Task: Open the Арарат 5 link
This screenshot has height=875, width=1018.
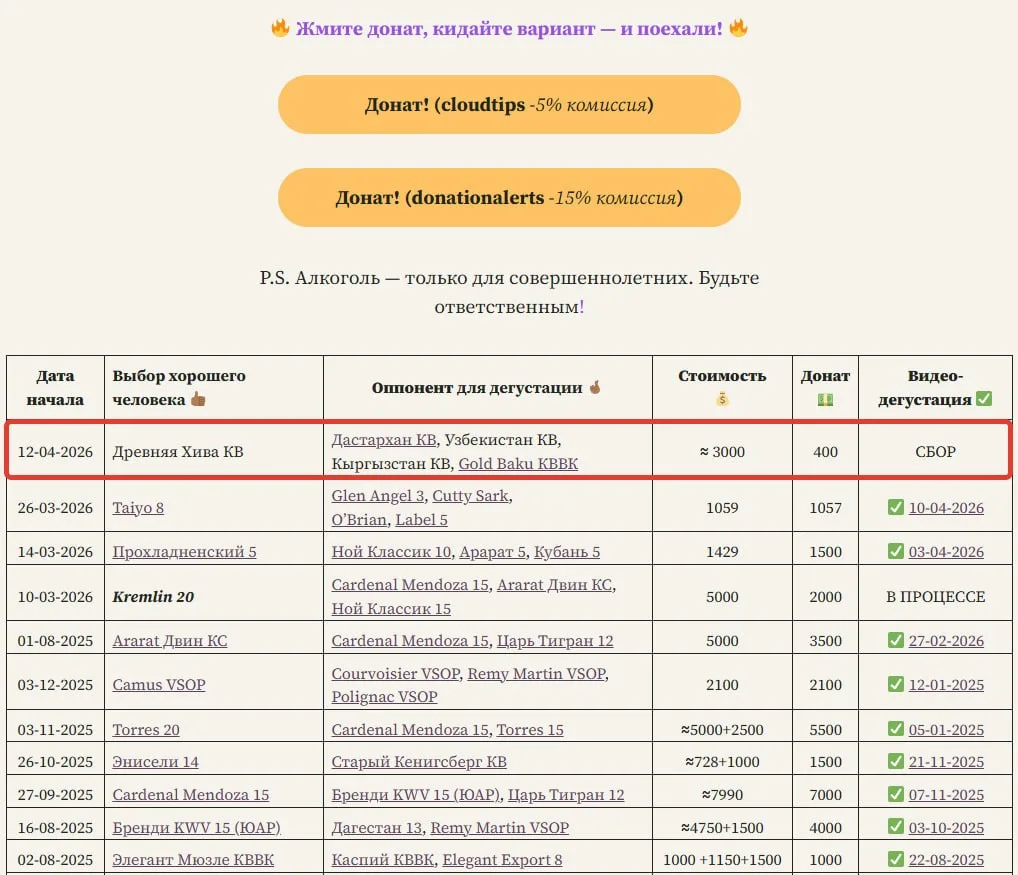Action: [493, 552]
